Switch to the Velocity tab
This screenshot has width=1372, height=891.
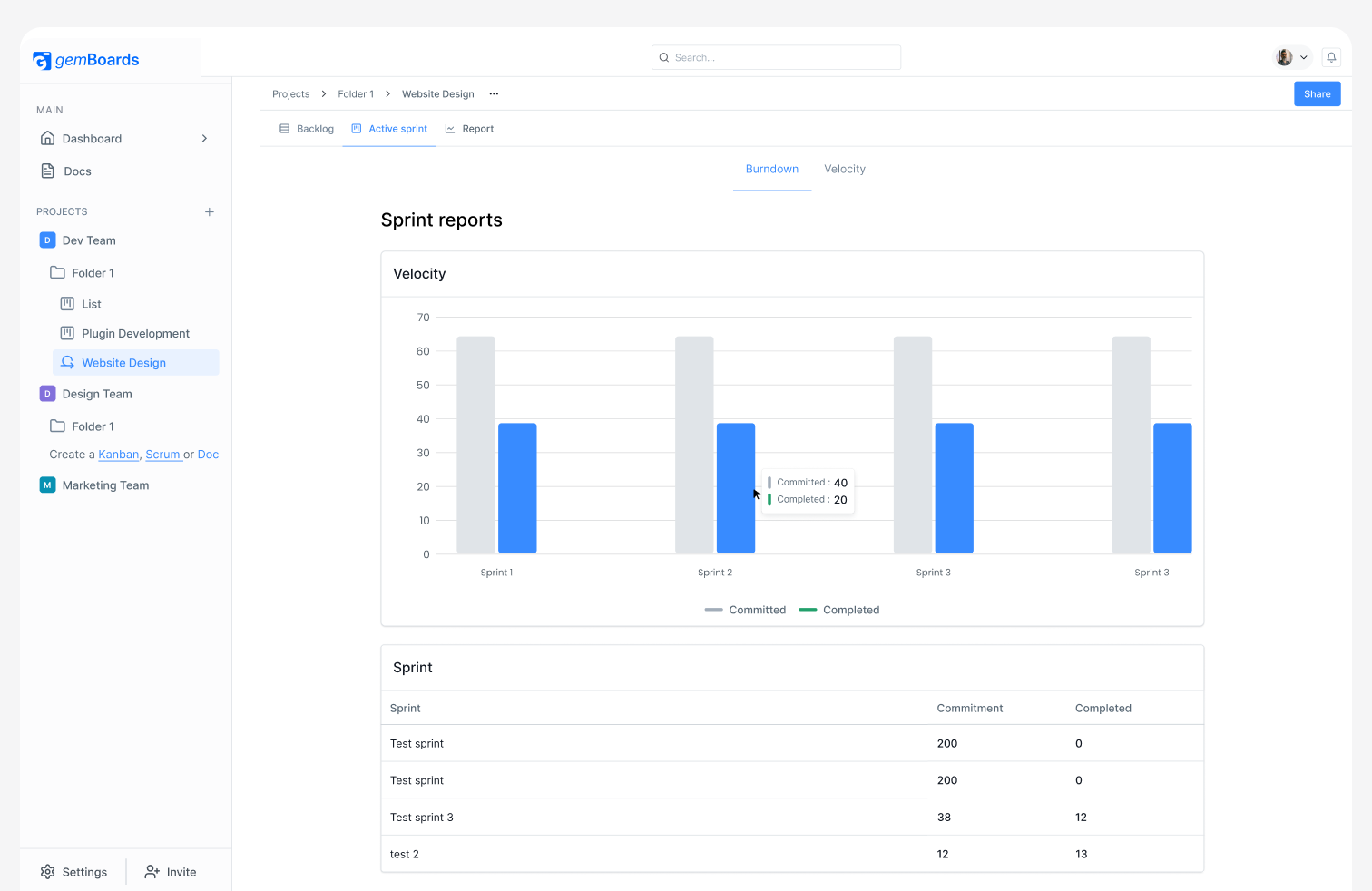click(844, 169)
